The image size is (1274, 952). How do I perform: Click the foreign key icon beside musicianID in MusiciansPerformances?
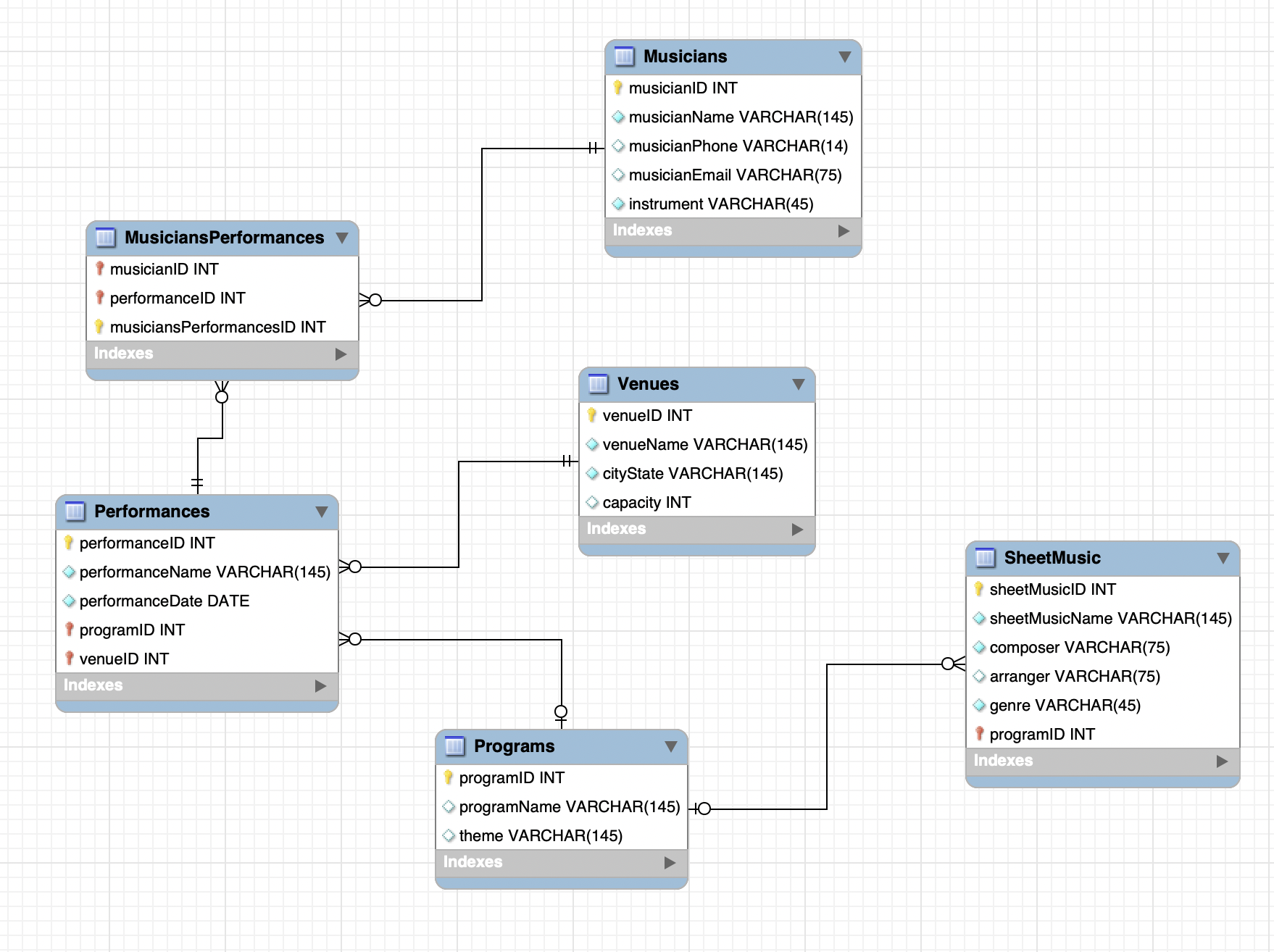point(99,269)
